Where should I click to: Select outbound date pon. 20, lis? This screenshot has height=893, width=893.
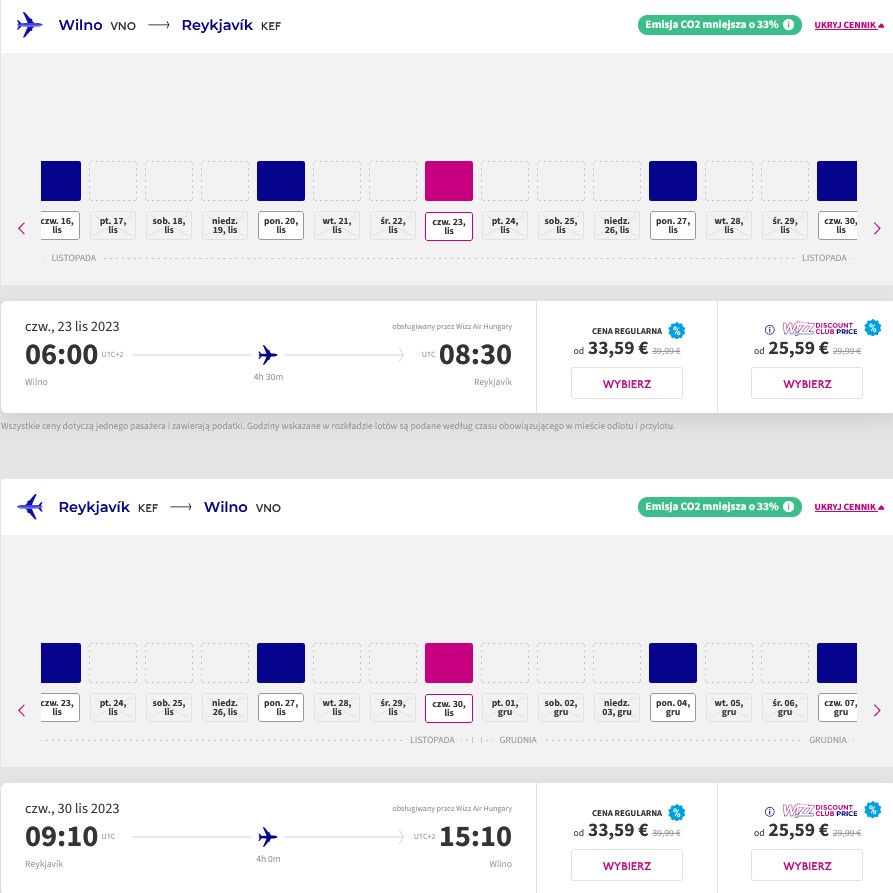coord(281,226)
